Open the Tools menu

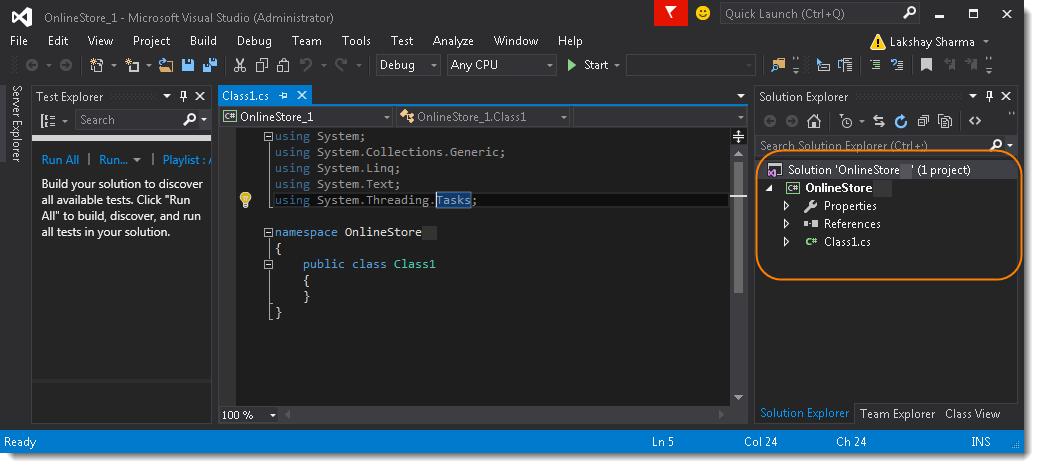coord(356,41)
